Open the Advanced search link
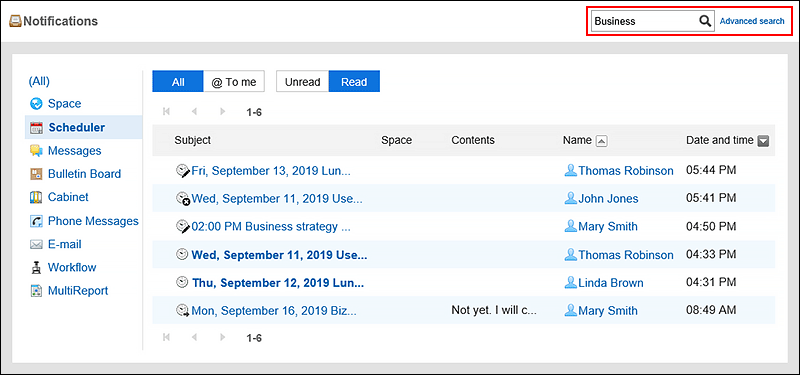This screenshot has height=375, width=800. coord(752,21)
